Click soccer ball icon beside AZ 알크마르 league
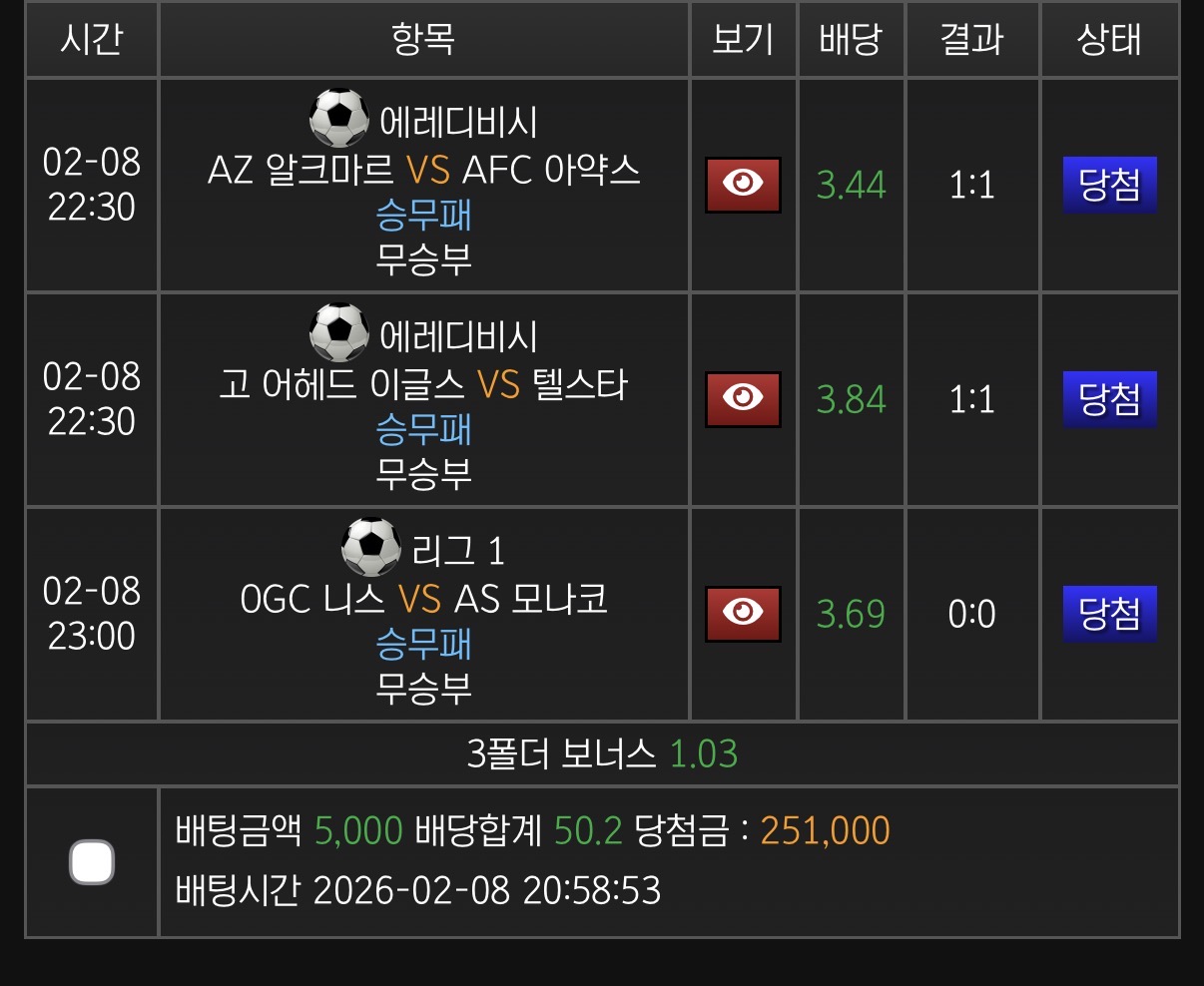Viewport: 1204px width, 986px height. (339, 119)
